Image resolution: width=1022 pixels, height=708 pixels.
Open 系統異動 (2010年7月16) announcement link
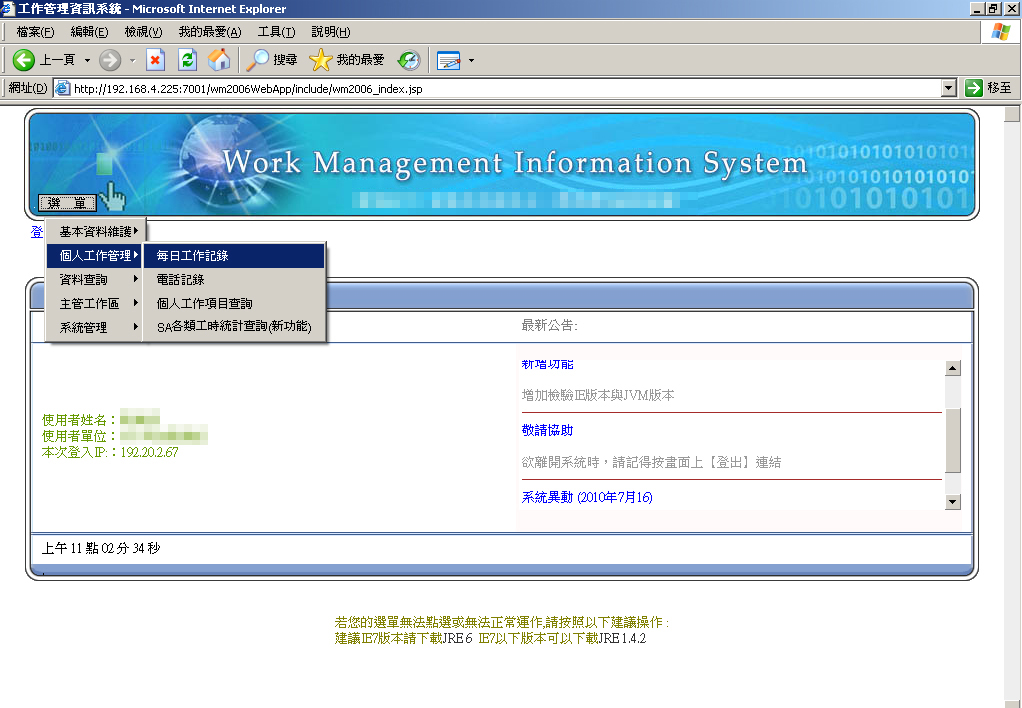(586, 497)
